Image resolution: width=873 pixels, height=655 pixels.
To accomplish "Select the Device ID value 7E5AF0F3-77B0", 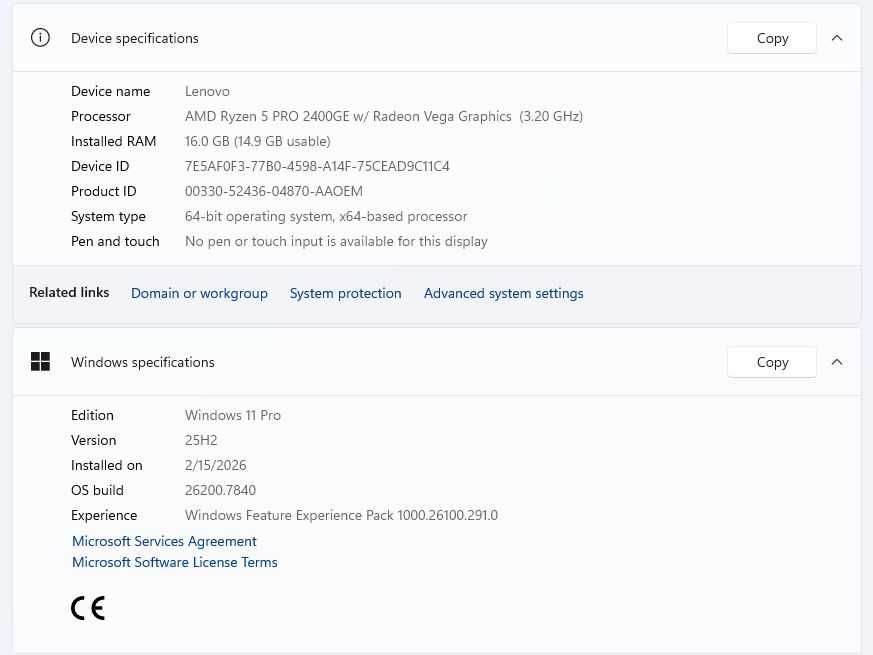I will pos(317,166).
